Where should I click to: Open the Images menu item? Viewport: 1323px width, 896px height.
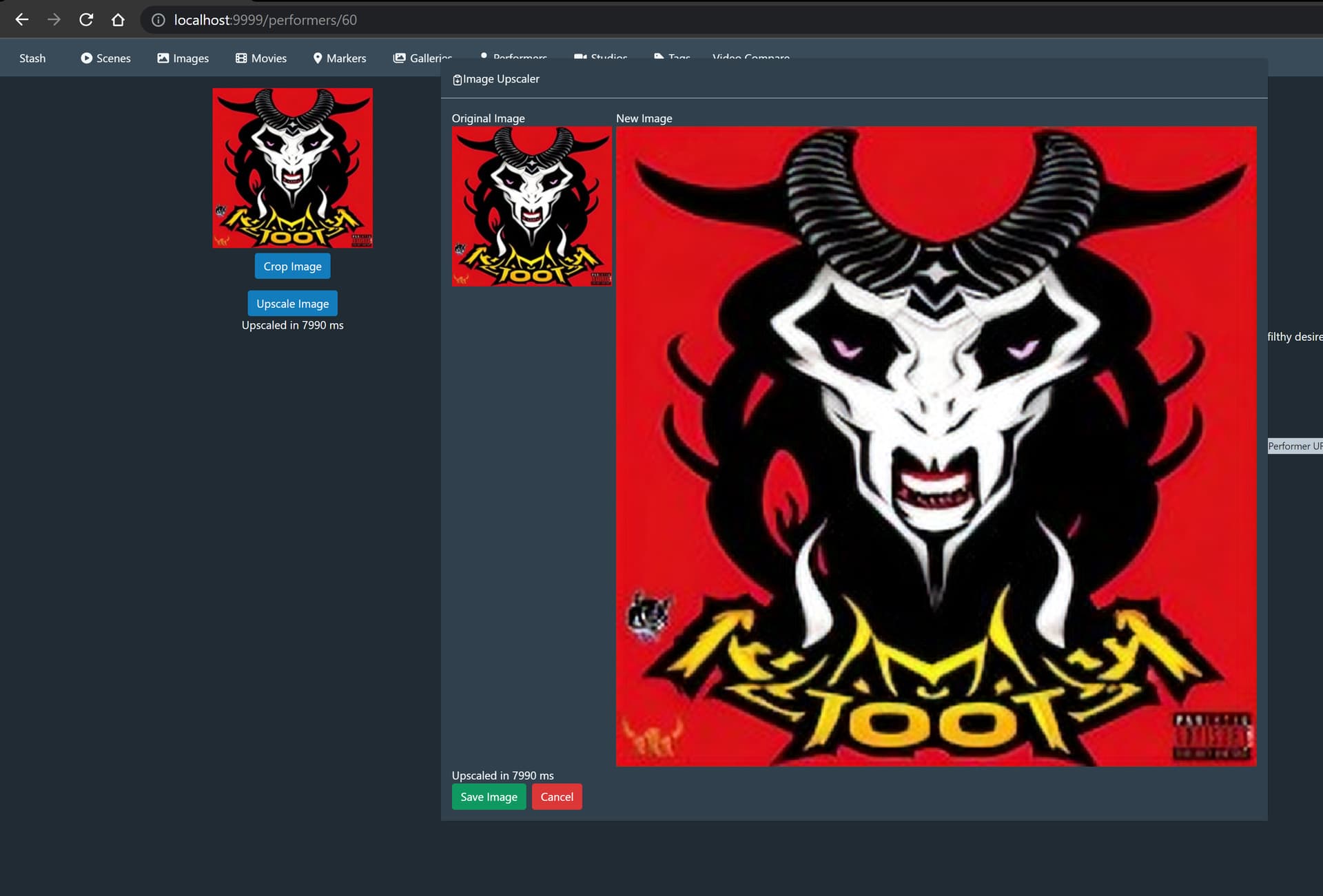[190, 58]
